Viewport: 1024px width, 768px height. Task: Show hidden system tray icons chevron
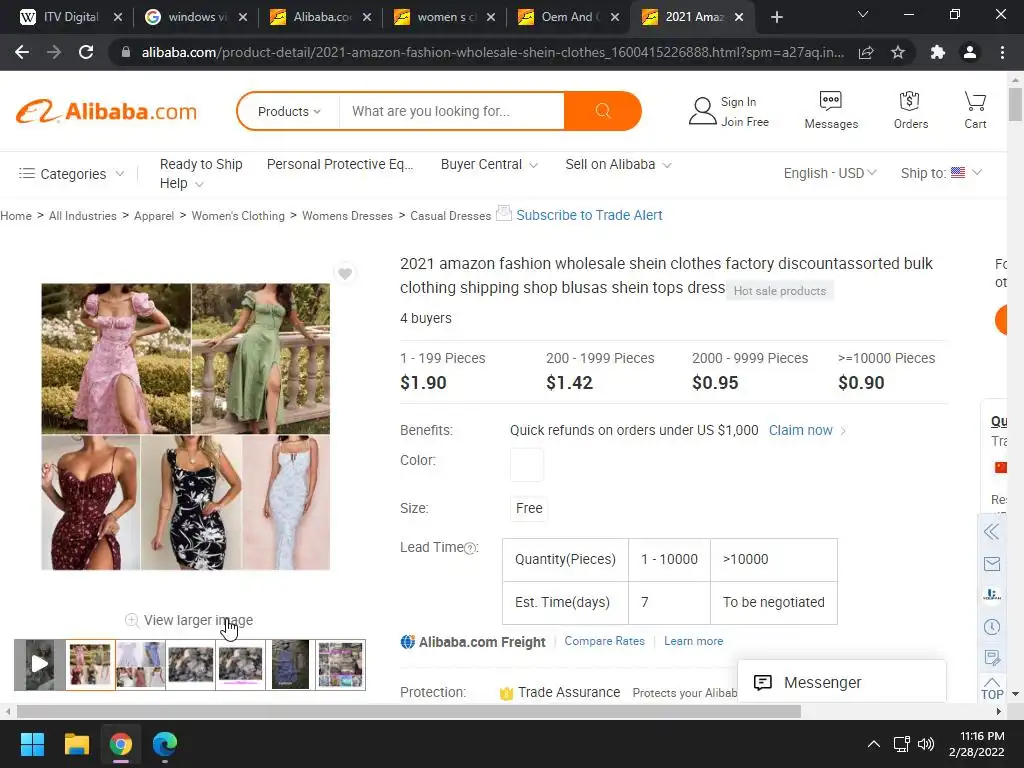pos(873,744)
